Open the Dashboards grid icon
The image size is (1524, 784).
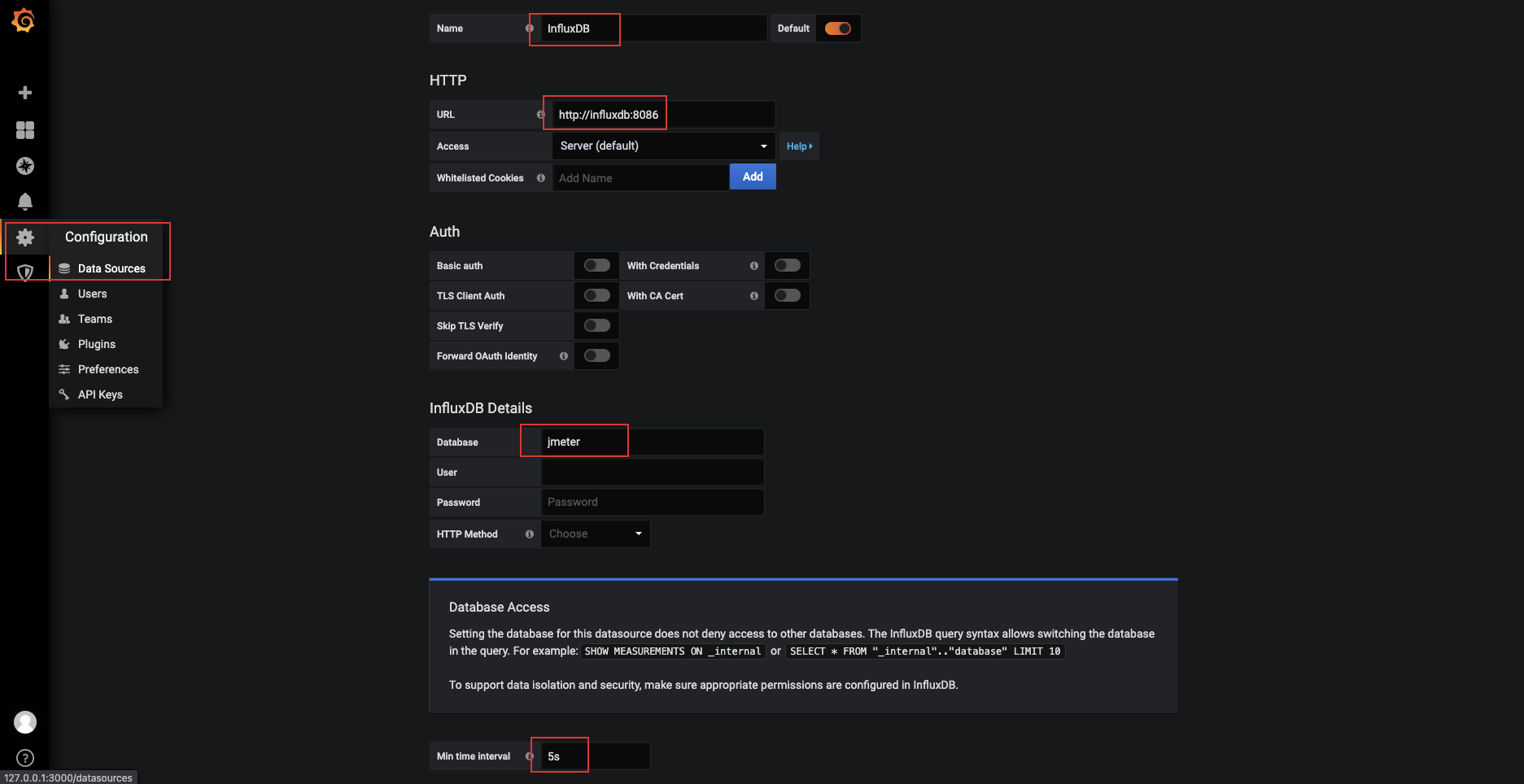25,130
